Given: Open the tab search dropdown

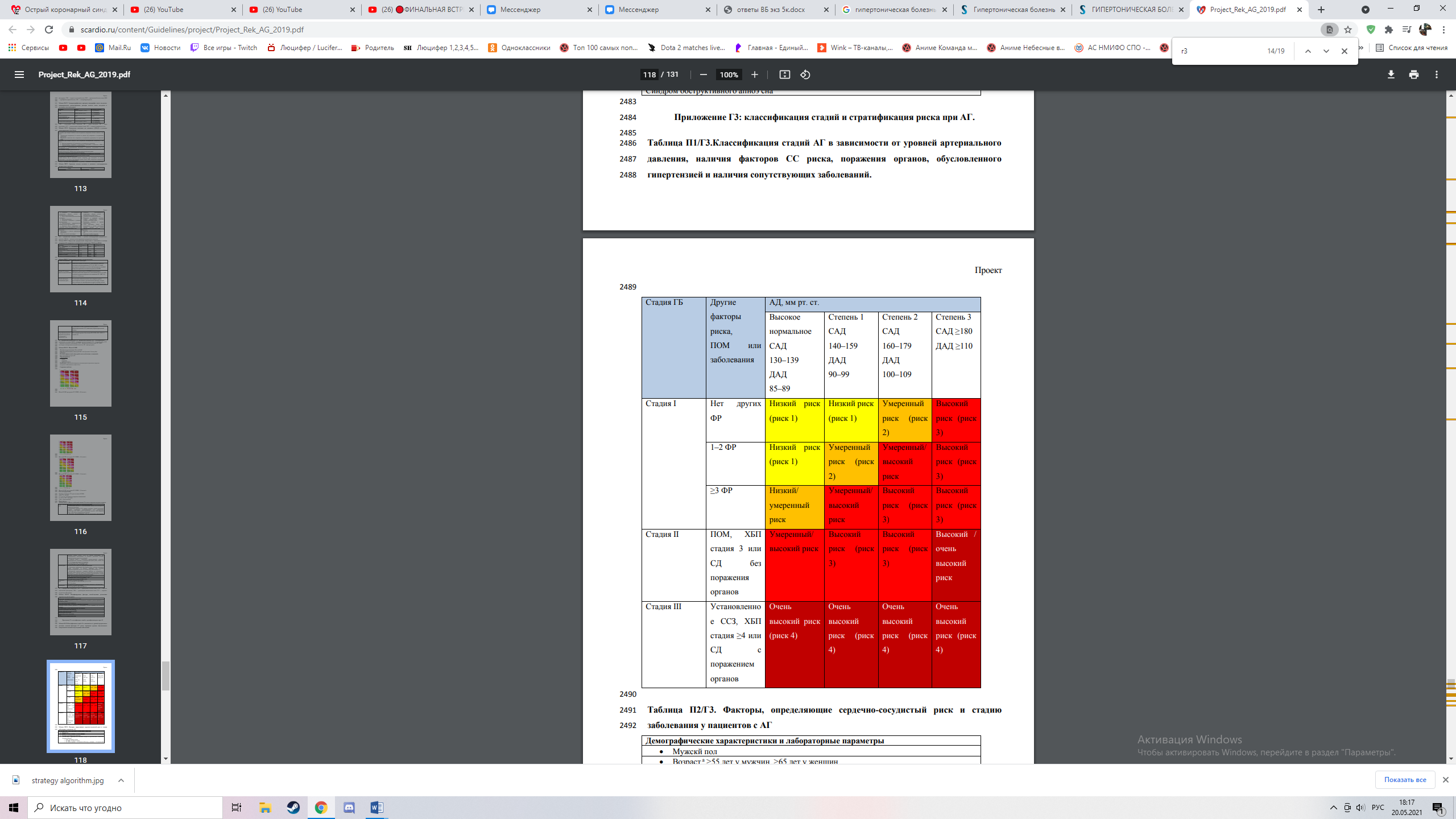Looking at the screenshot, I should tap(1366, 10).
